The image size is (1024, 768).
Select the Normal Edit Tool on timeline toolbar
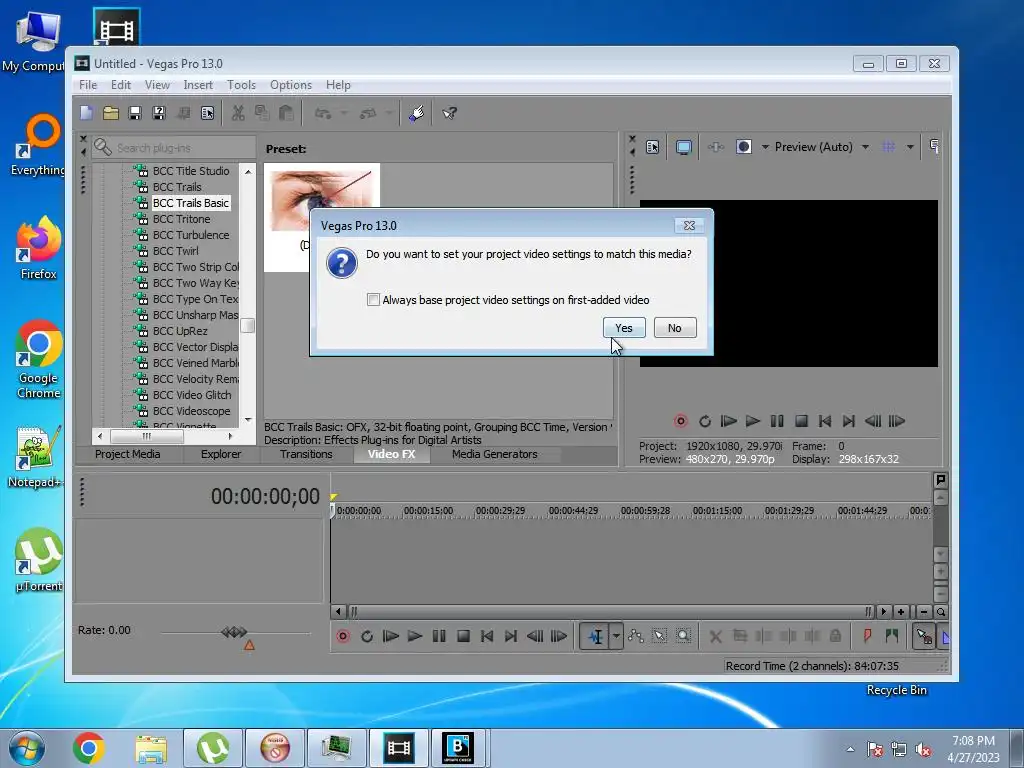pyautogui.click(x=595, y=636)
